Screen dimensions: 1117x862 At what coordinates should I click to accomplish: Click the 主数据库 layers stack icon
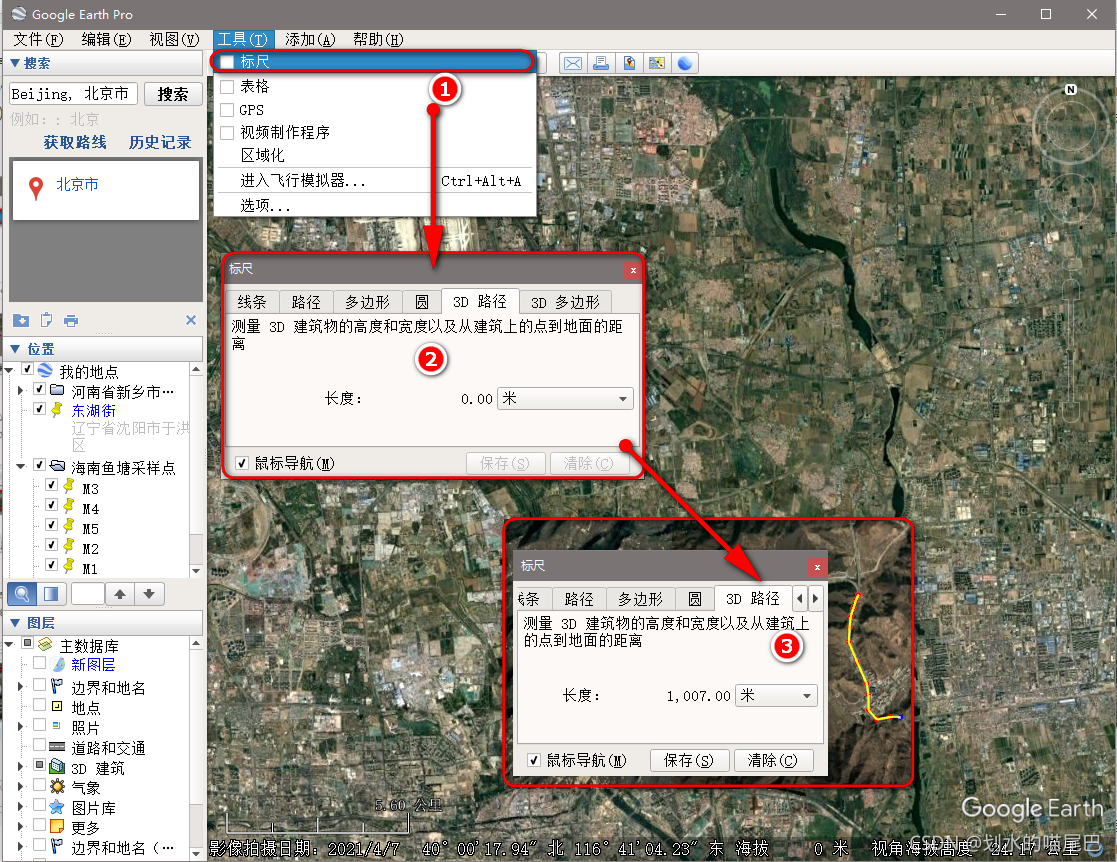click(46, 645)
